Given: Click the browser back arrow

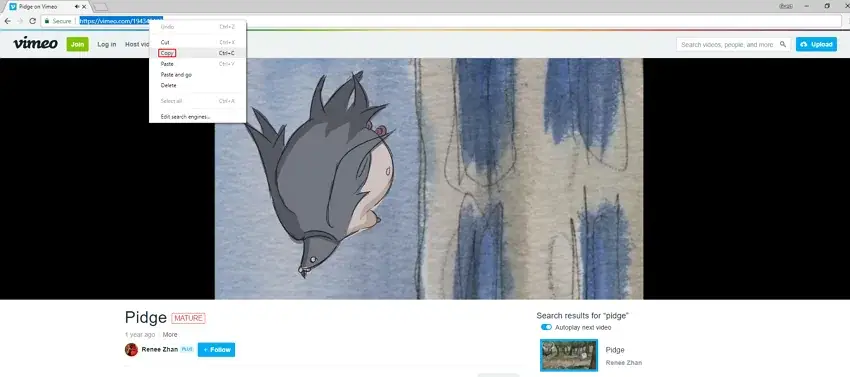Looking at the screenshot, I should [8, 21].
